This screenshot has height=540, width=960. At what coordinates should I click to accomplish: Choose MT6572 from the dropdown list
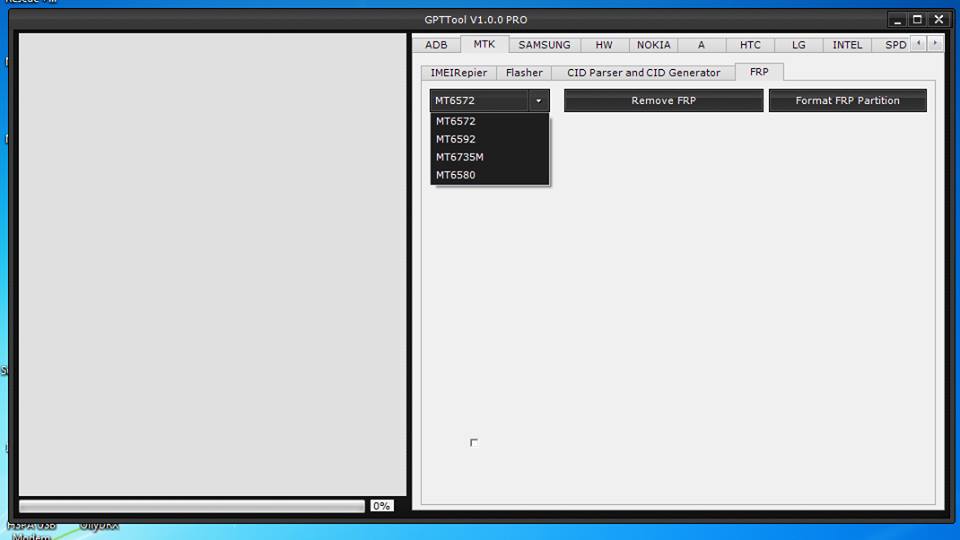pos(489,121)
